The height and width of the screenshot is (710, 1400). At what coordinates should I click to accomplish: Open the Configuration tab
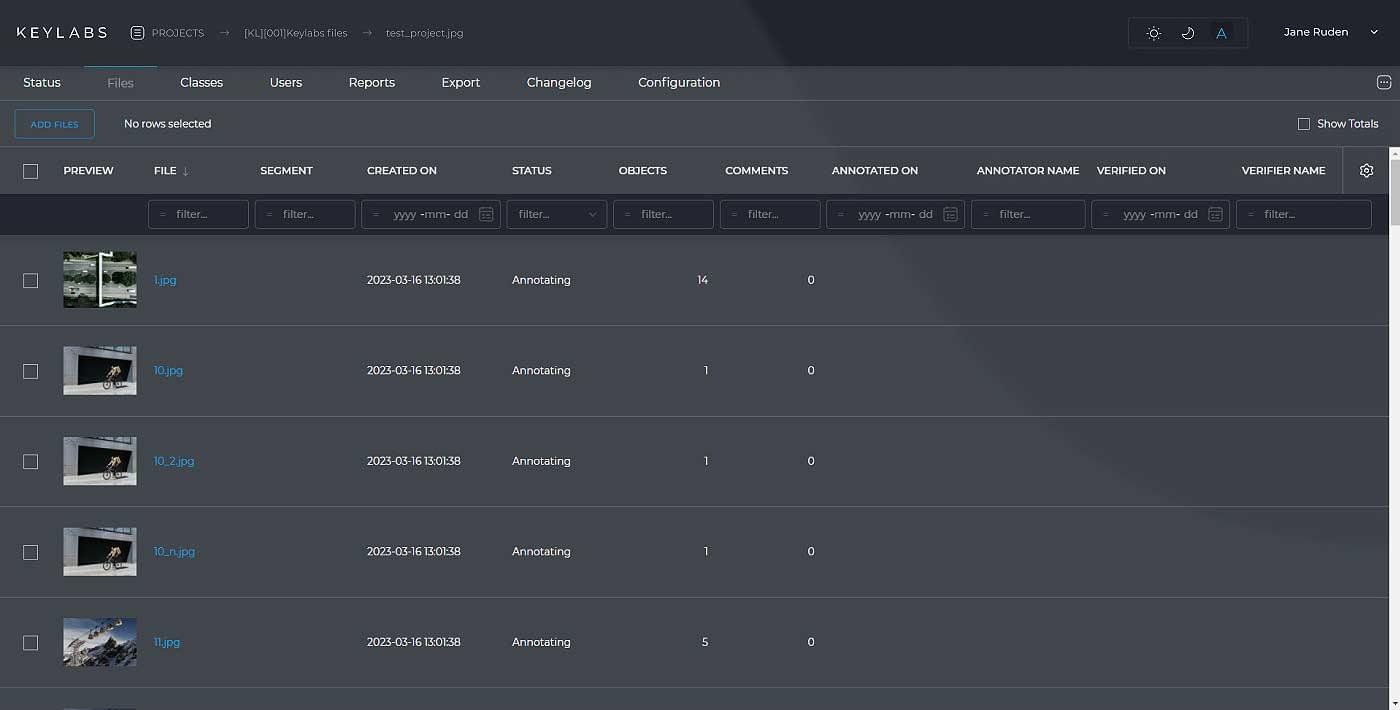pos(679,83)
